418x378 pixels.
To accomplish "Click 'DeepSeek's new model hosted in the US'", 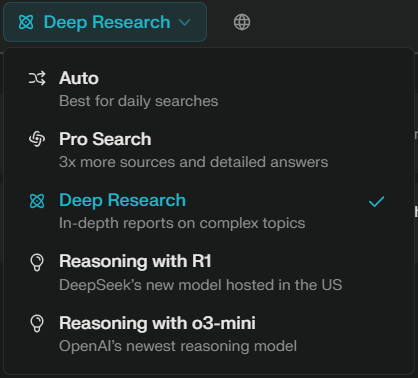I will click(x=201, y=285).
